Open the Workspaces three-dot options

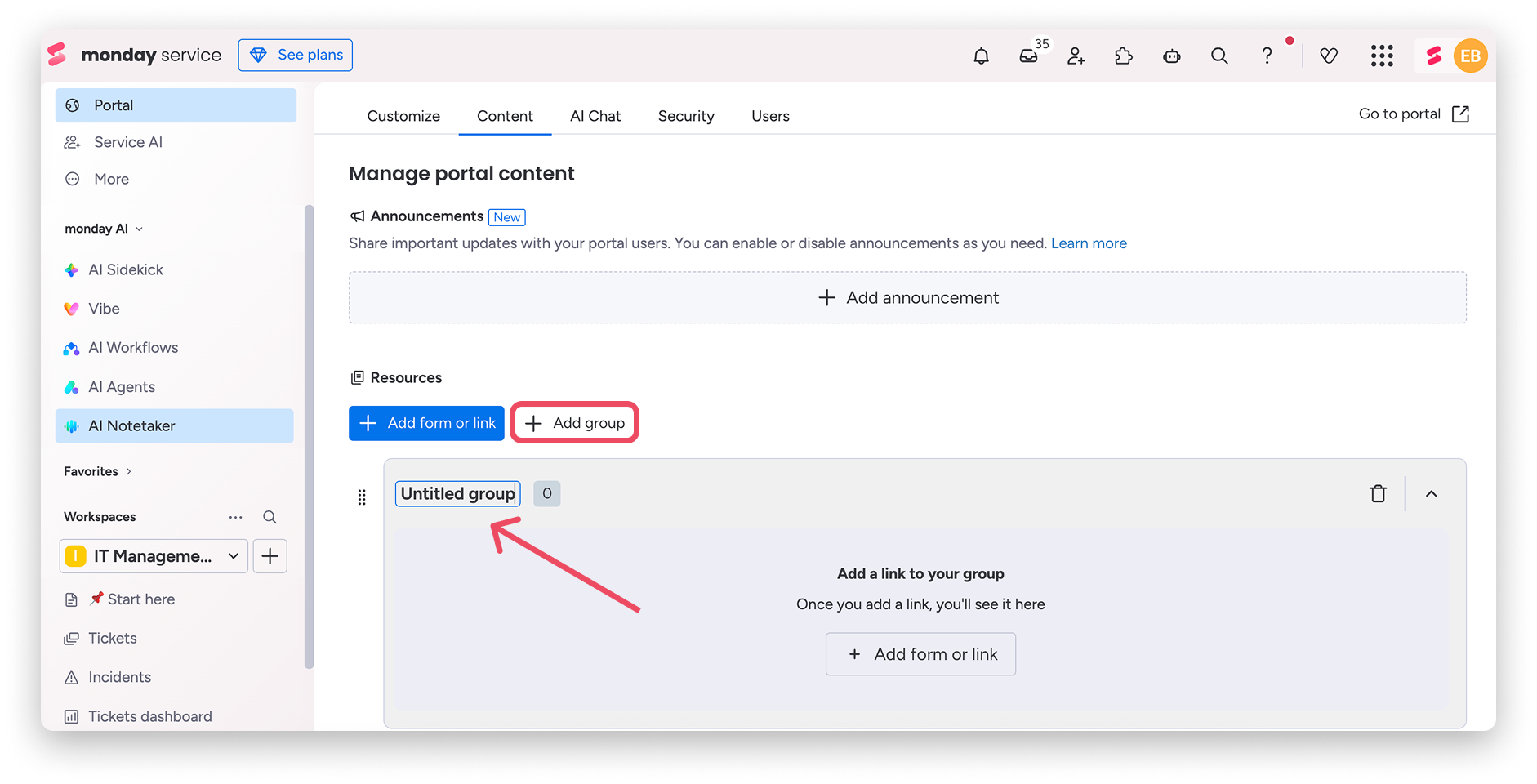click(x=236, y=517)
